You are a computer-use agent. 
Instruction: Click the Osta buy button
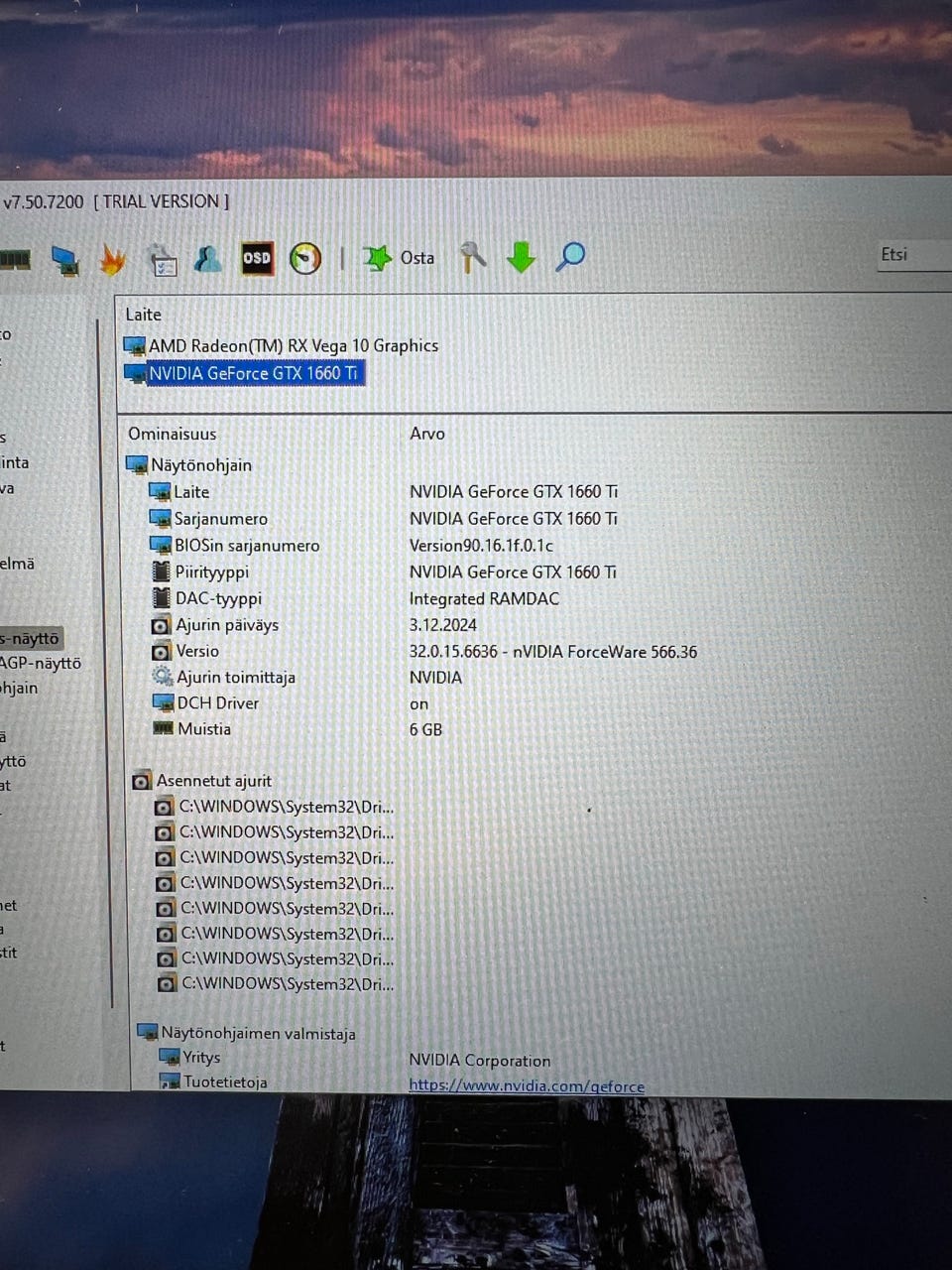[x=399, y=258]
